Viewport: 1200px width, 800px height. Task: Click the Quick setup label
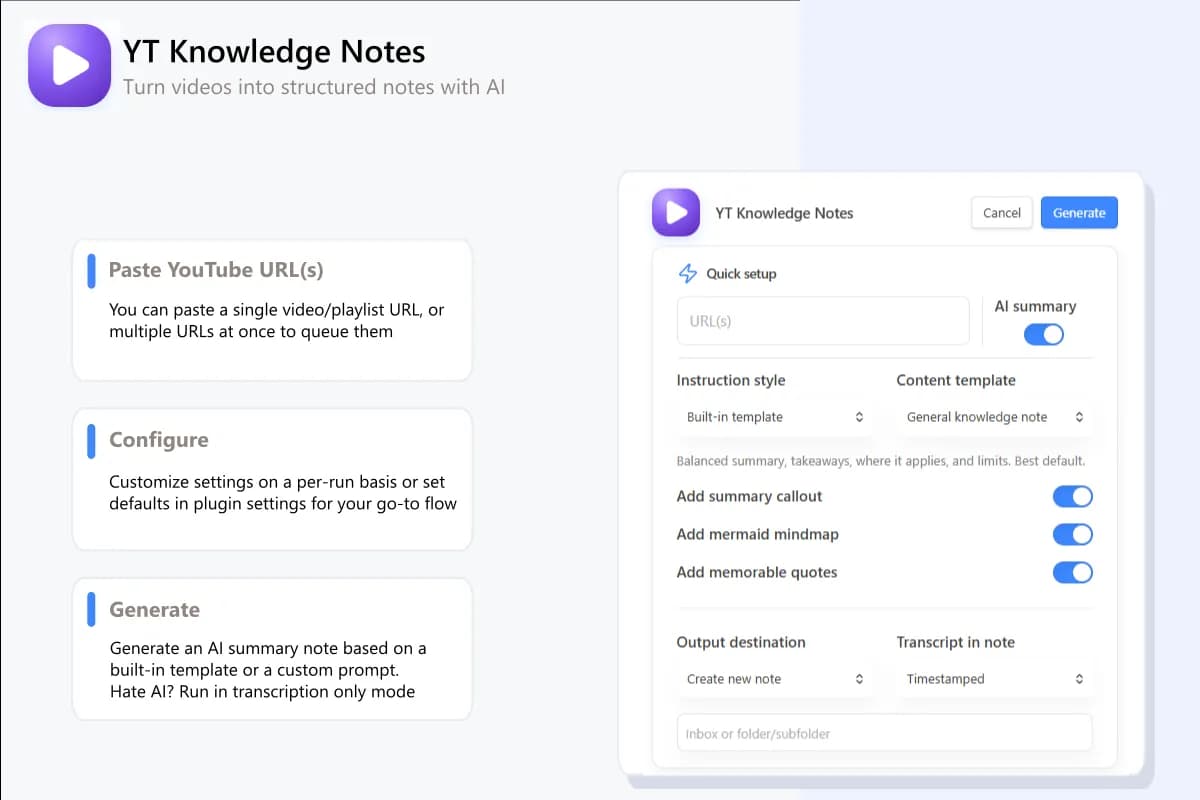pyautogui.click(x=741, y=273)
